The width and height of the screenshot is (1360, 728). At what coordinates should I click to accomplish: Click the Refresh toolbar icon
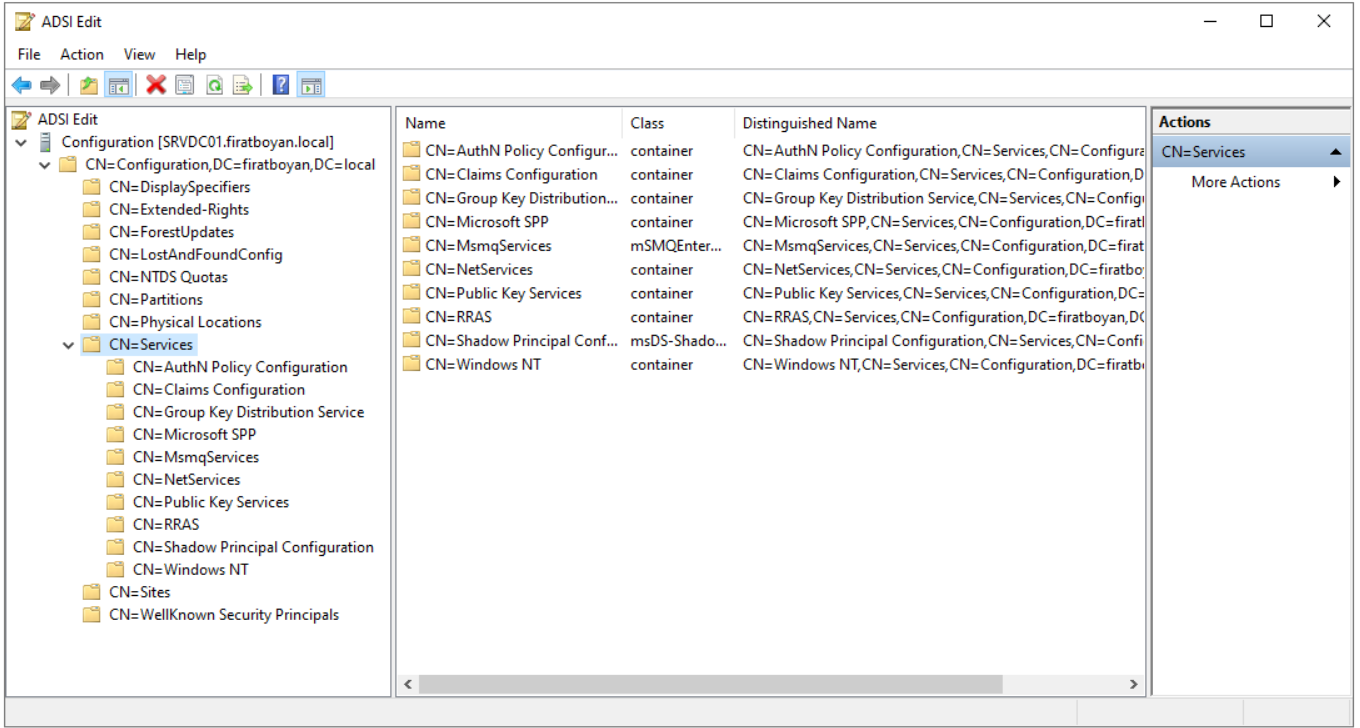214,85
